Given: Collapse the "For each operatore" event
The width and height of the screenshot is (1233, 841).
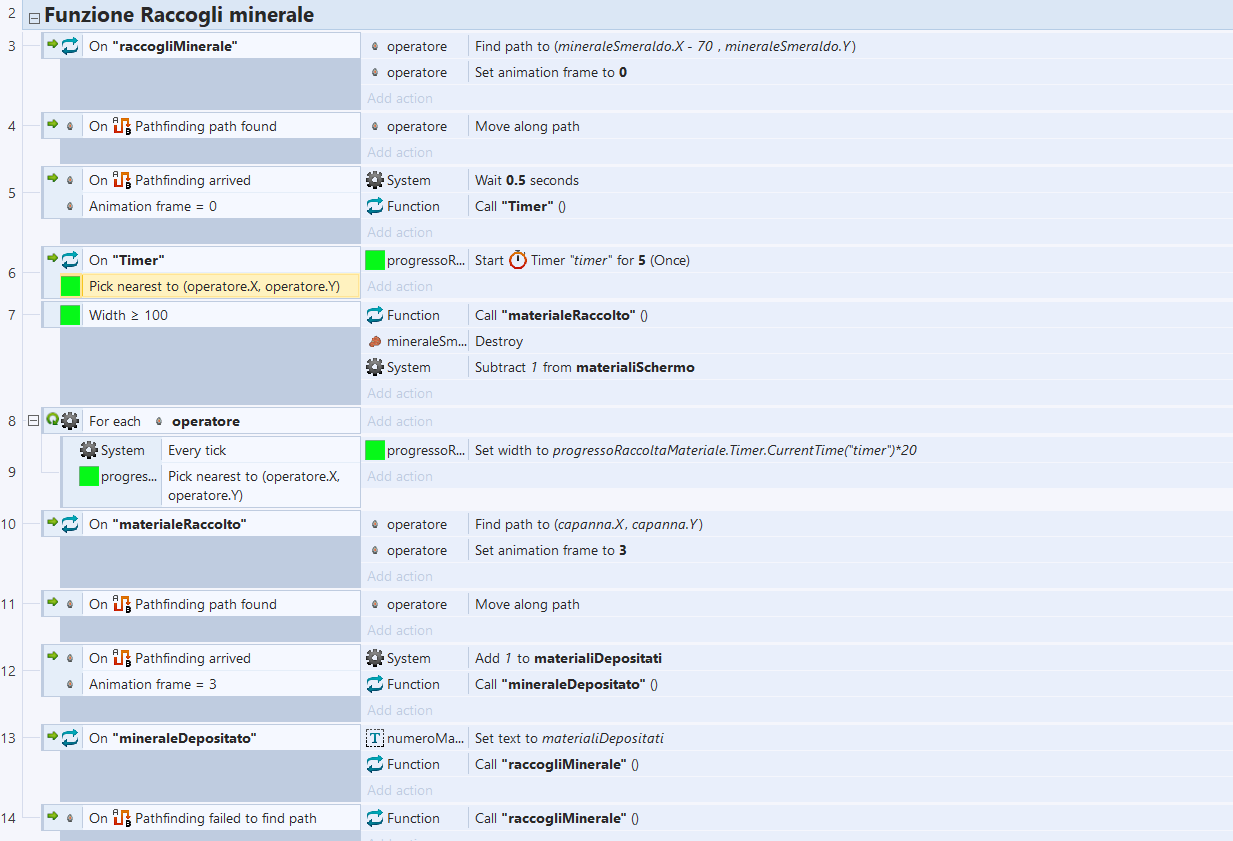Looking at the screenshot, I should 33,421.
